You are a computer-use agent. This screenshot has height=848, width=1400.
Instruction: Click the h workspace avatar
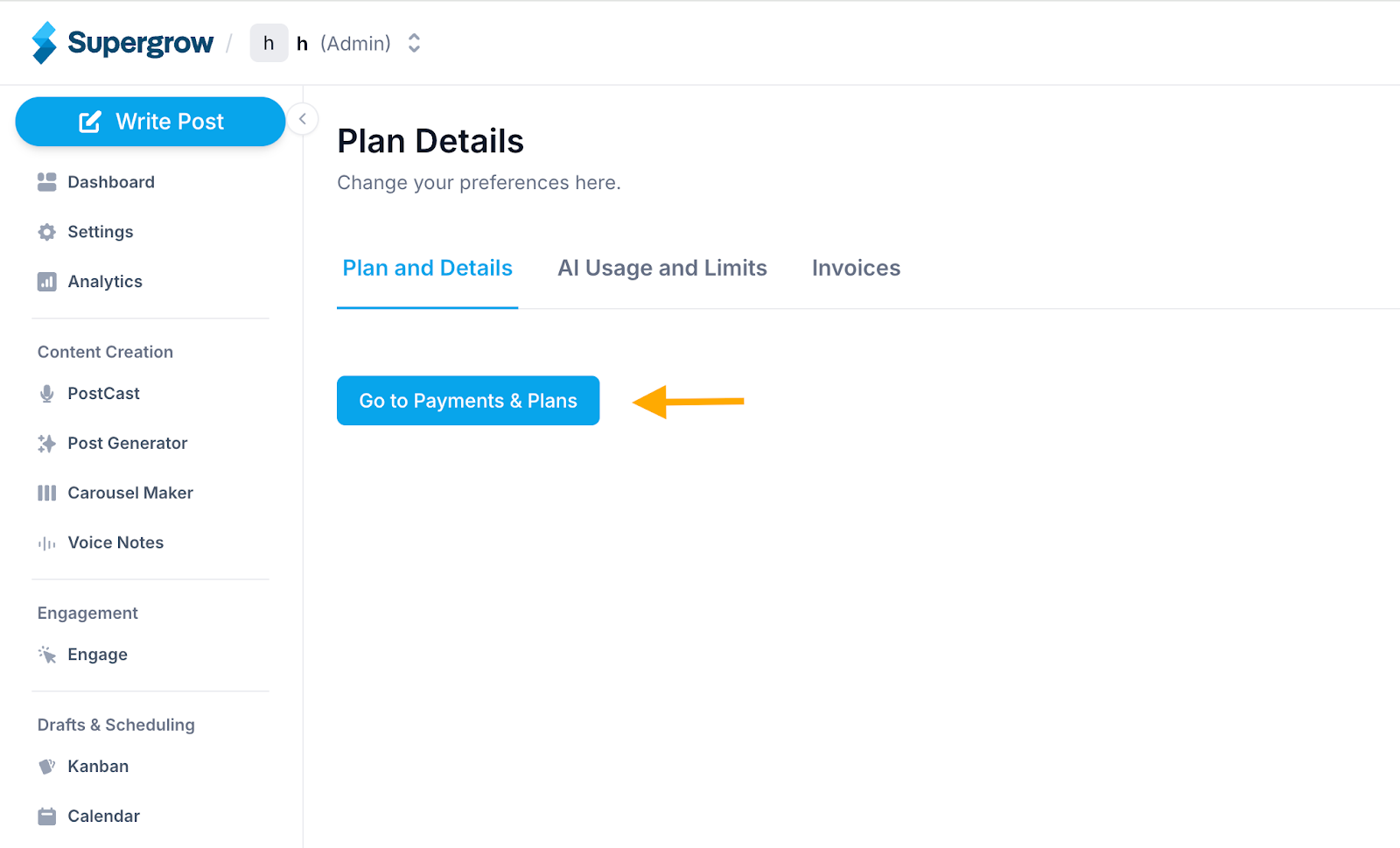(x=269, y=43)
